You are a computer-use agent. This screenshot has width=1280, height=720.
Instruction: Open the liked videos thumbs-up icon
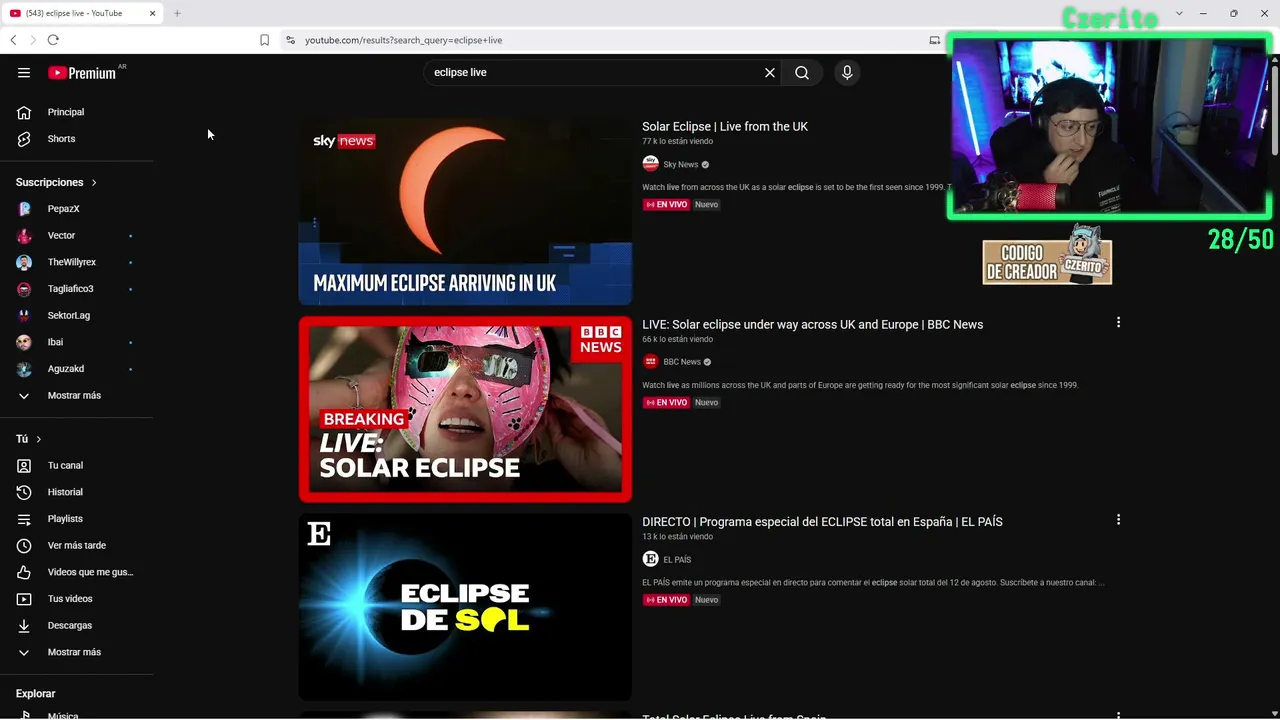(x=24, y=572)
